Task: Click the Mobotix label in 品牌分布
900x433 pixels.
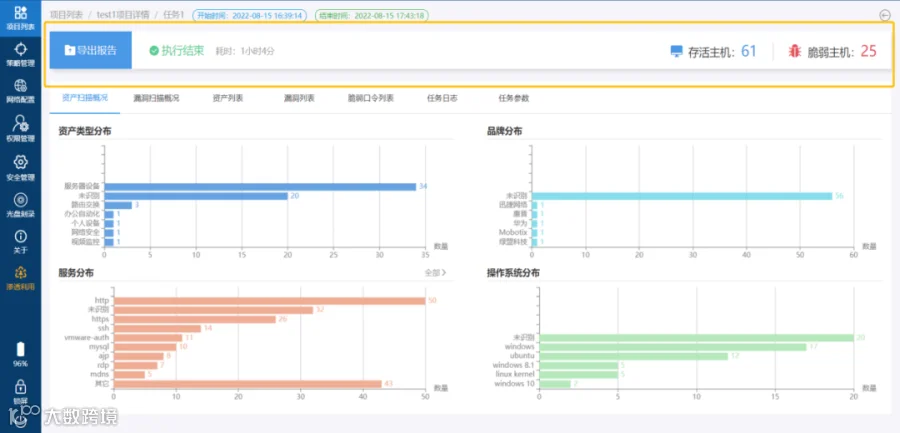Action: point(513,232)
